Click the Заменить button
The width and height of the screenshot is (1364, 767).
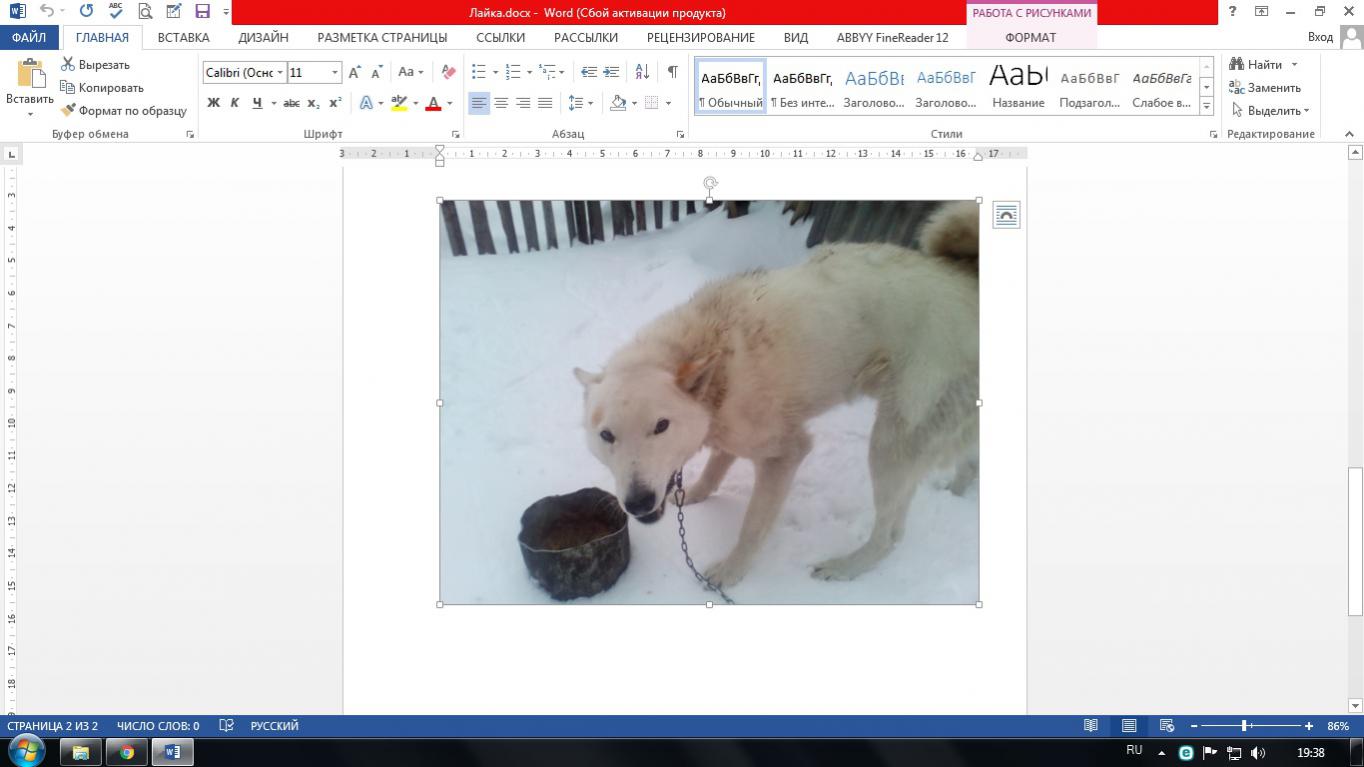pyautogui.click(x=1265, y=87)
